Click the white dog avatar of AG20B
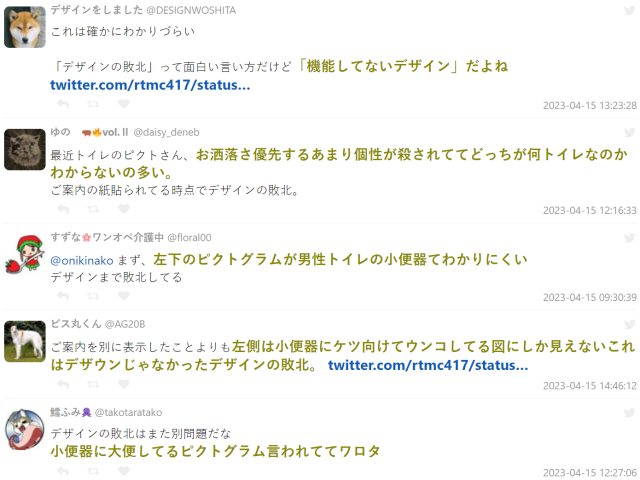 [x=24, y=341]
